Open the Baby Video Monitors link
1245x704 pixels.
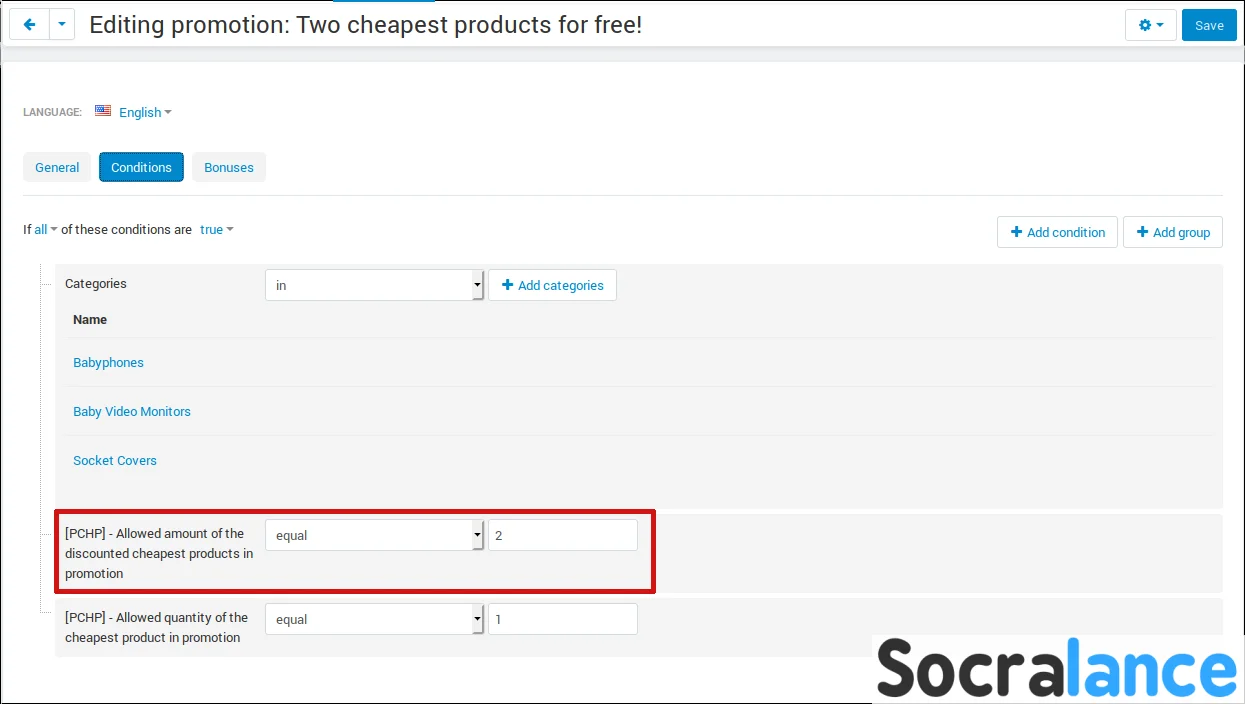(132, 411)
